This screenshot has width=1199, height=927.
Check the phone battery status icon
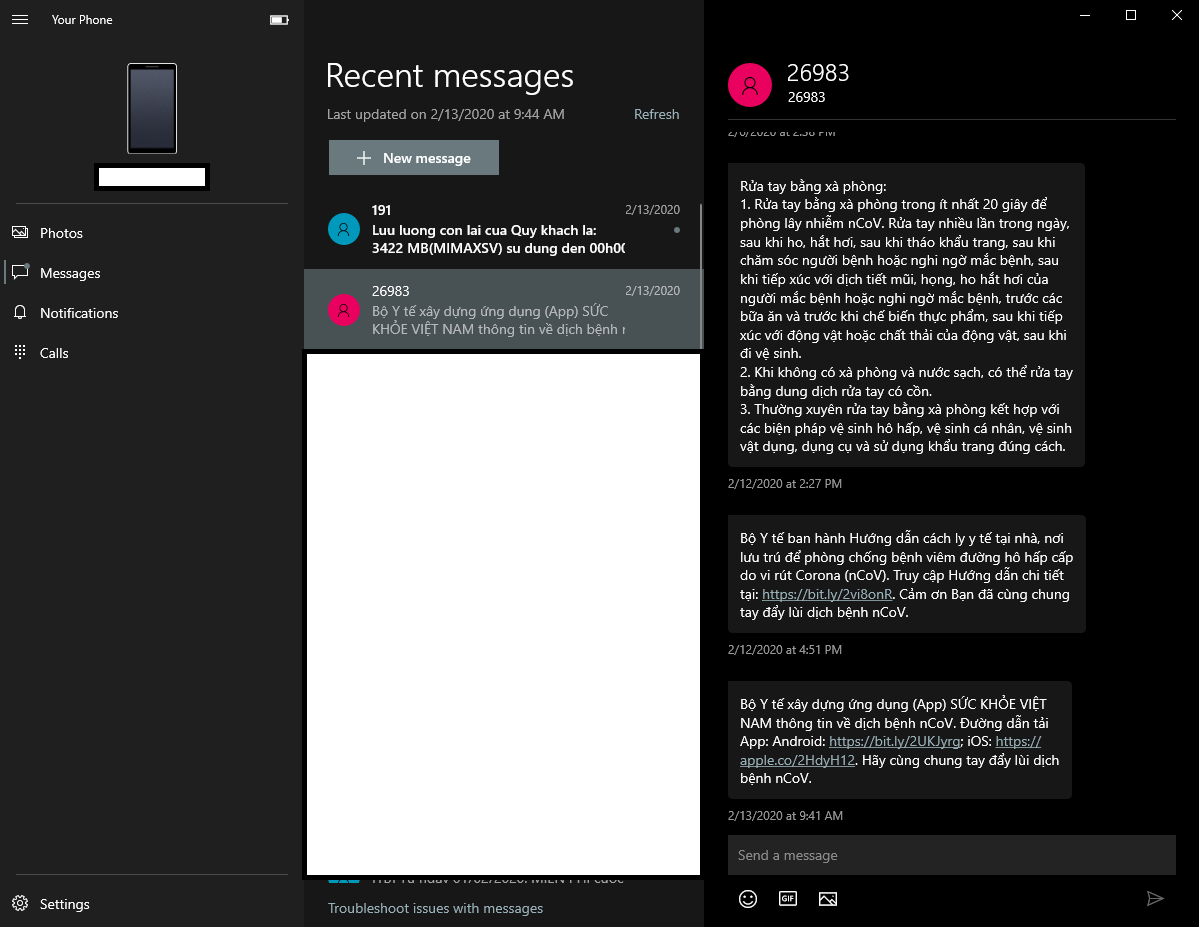point(279,20)
